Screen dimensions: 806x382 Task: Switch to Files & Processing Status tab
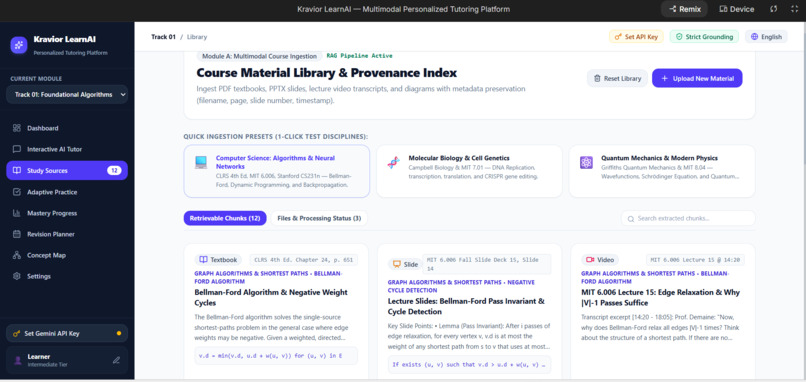pos(319,218)
